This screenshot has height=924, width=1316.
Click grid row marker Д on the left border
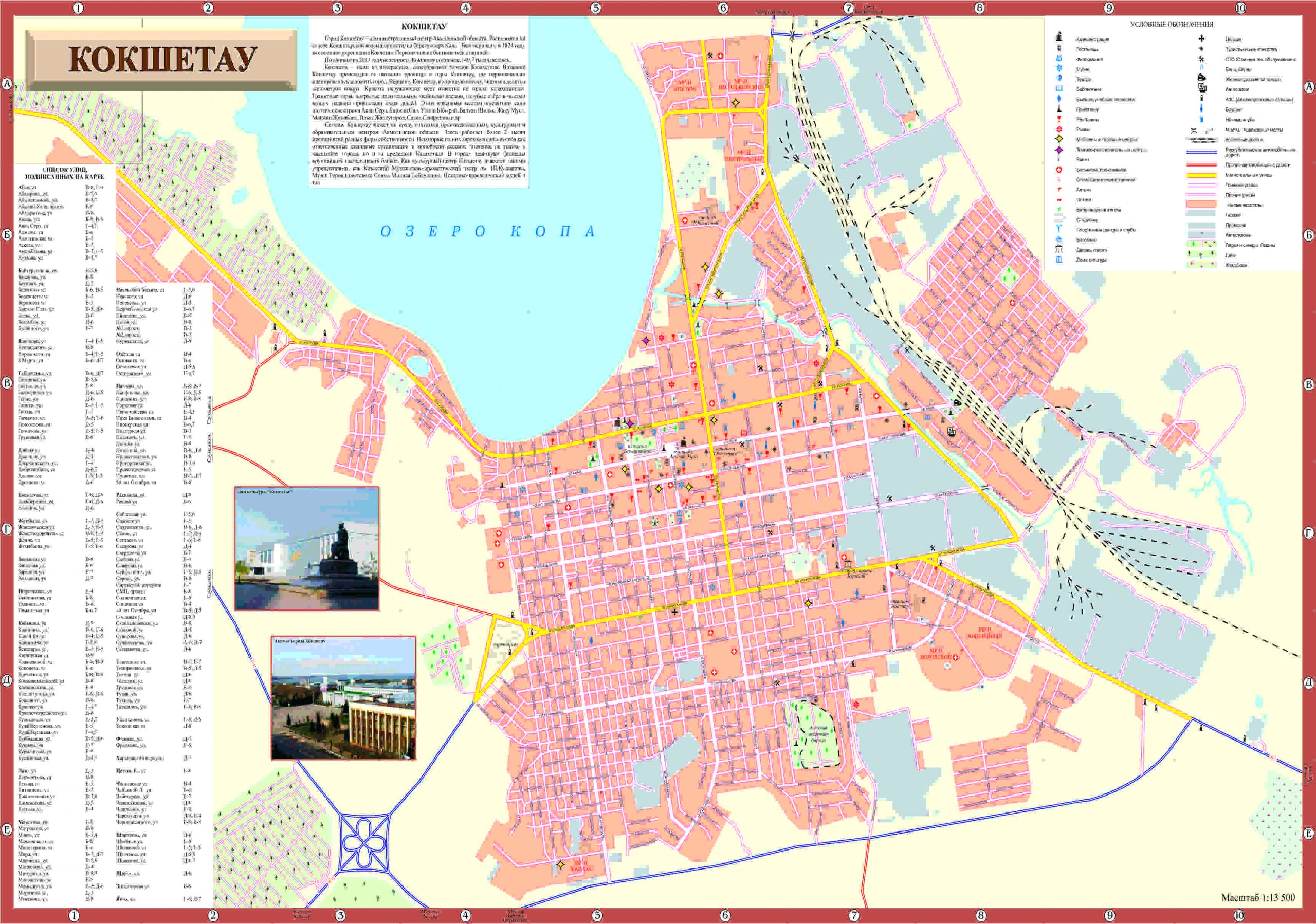[x=7, y=681]
